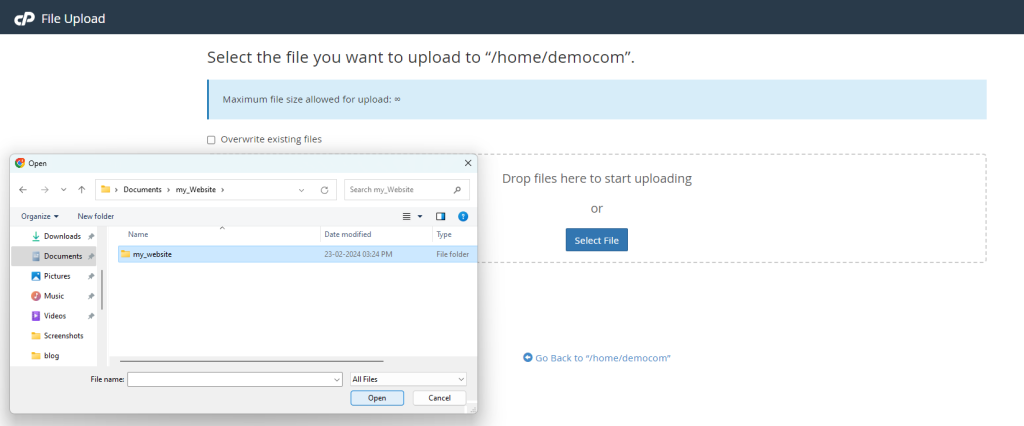Click my_Website in the address breadcrumb
Screen dimensions: 1024x426
pyautogui.click(x=197, y=189)
